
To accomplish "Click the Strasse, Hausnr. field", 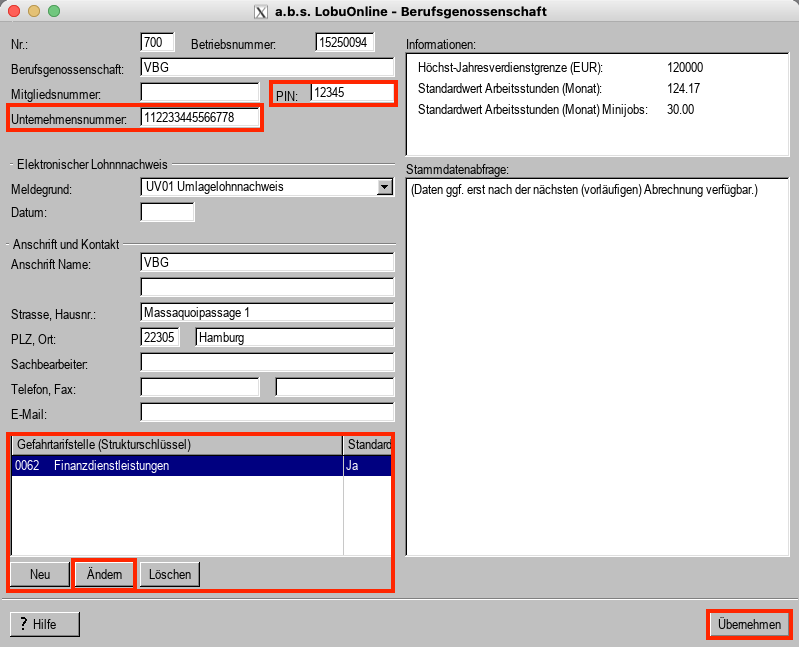I will pyautogui.click(x=267, y=313).
